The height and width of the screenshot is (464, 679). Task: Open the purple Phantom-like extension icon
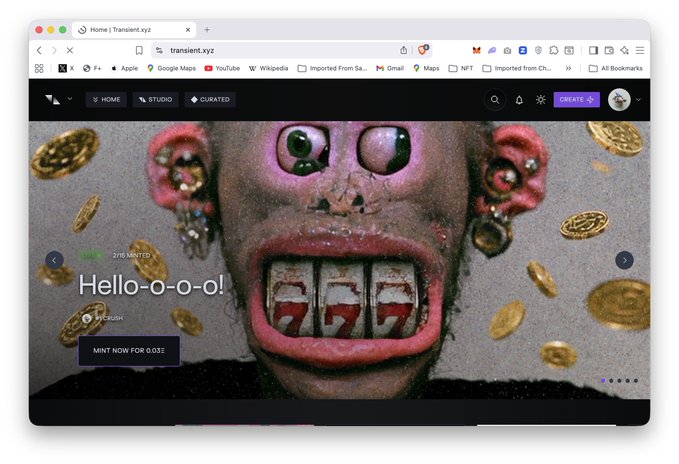(492, 51)
